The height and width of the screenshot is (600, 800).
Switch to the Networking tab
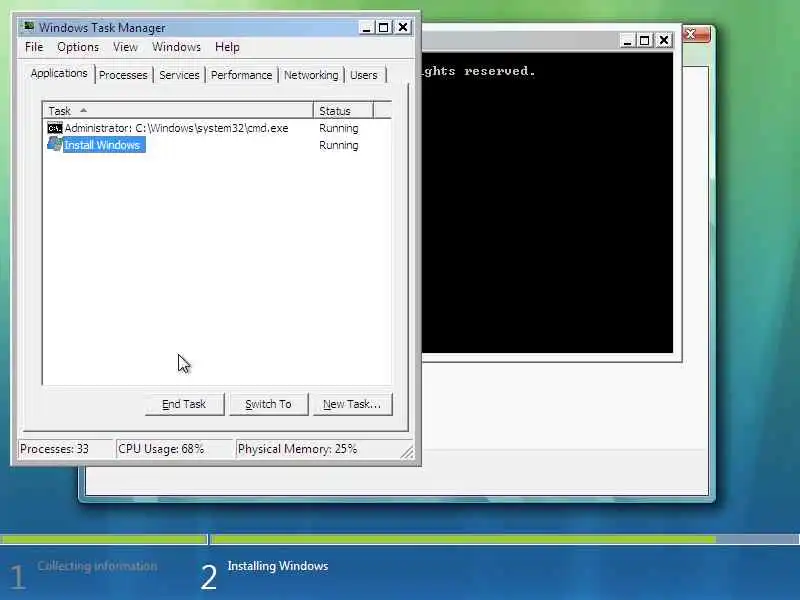tap(311, 75)
